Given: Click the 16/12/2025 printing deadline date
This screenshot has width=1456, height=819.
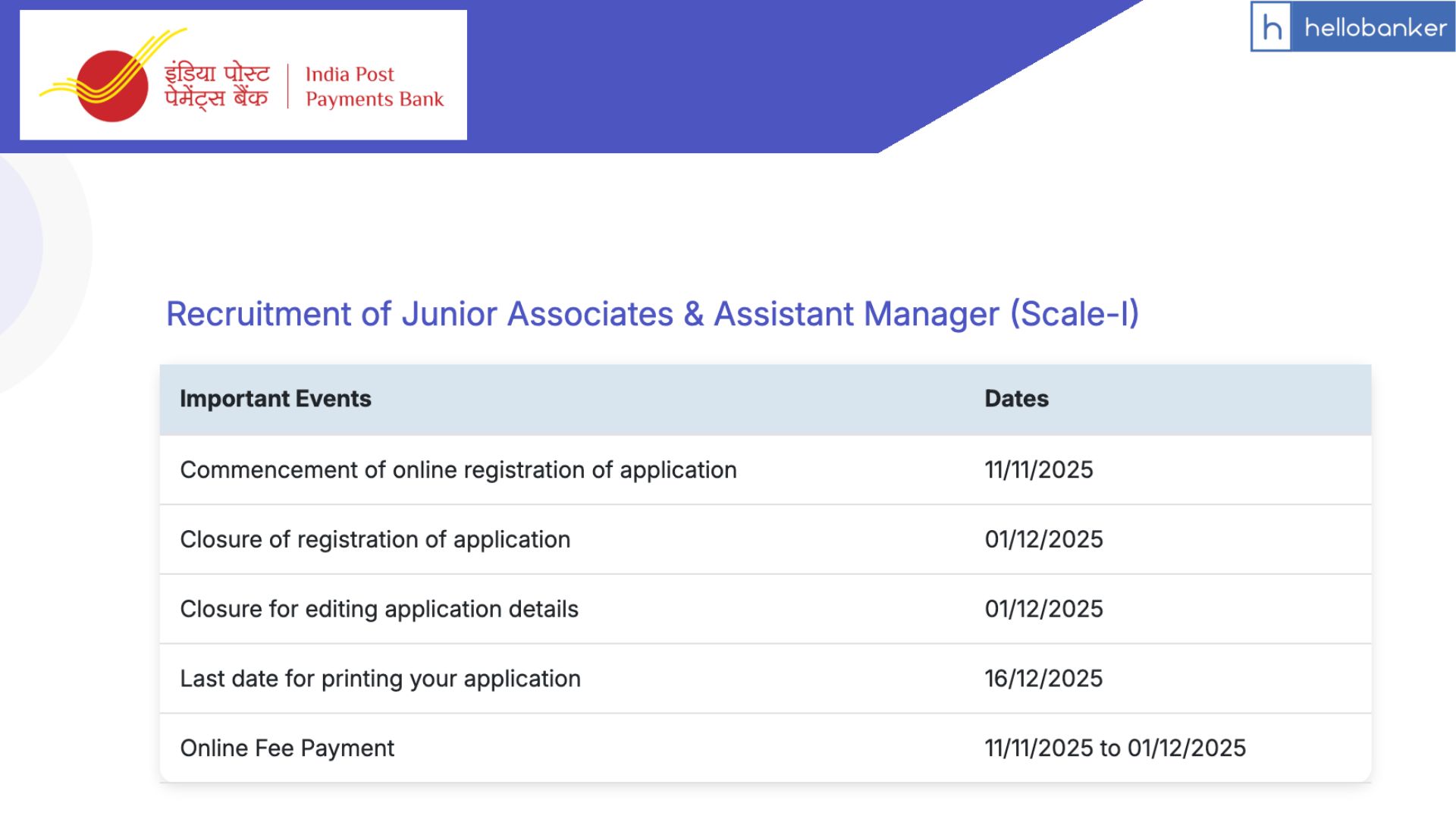Looking at the screenshot, I should [1043, 679].
